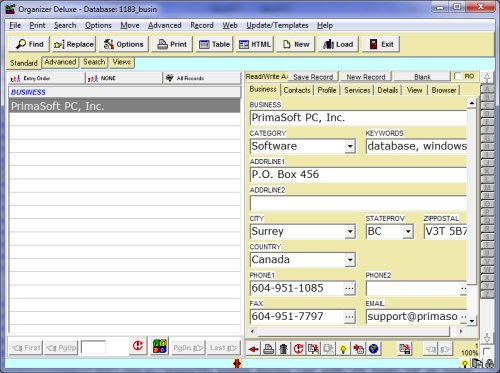Create a New database

pos(296,44)
